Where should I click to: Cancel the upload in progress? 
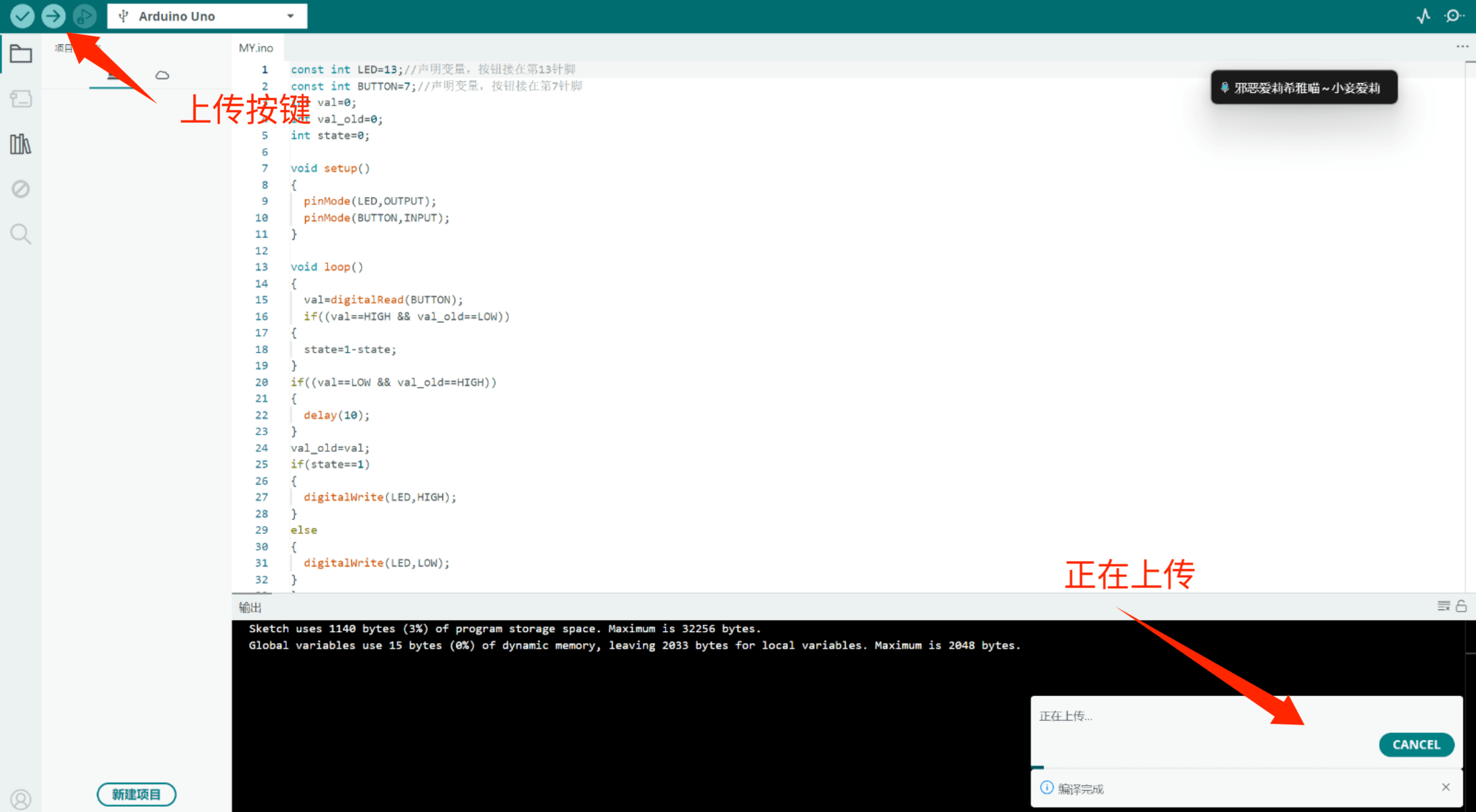(1416, 745)
